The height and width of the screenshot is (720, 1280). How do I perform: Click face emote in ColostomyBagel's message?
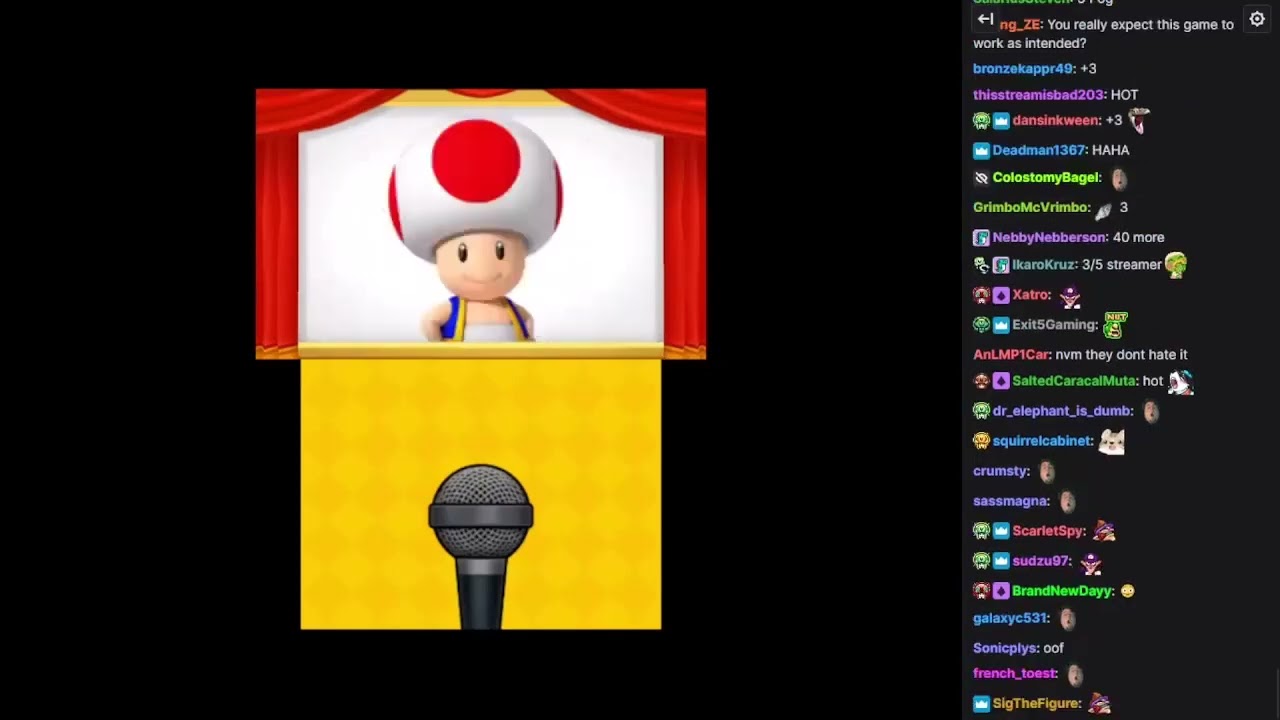(1119, 179)
